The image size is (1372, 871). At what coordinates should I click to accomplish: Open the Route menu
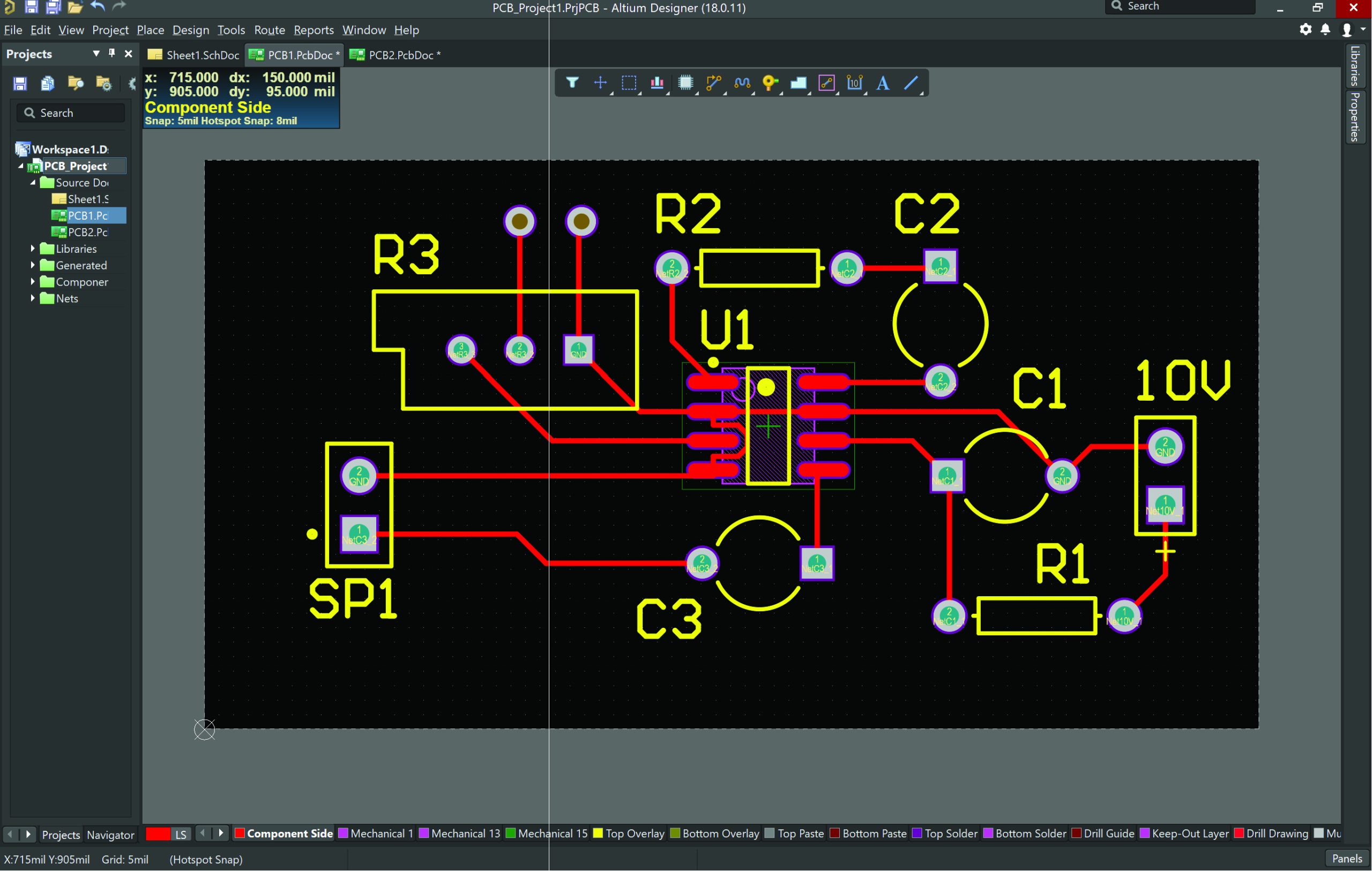point(269,29)
